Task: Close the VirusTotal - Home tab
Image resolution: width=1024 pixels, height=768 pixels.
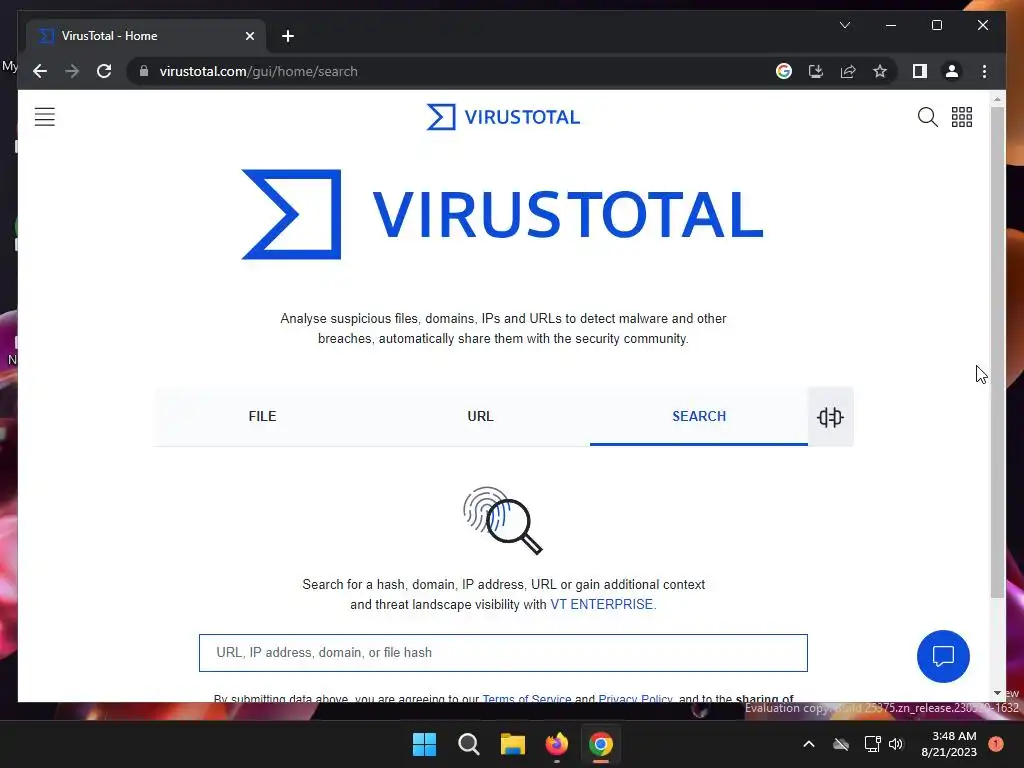Action: click(x=249, y=36)
